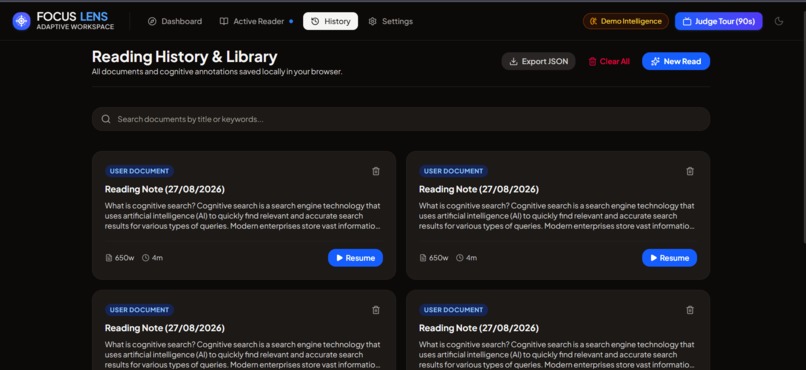Click the New Read button

676,62
